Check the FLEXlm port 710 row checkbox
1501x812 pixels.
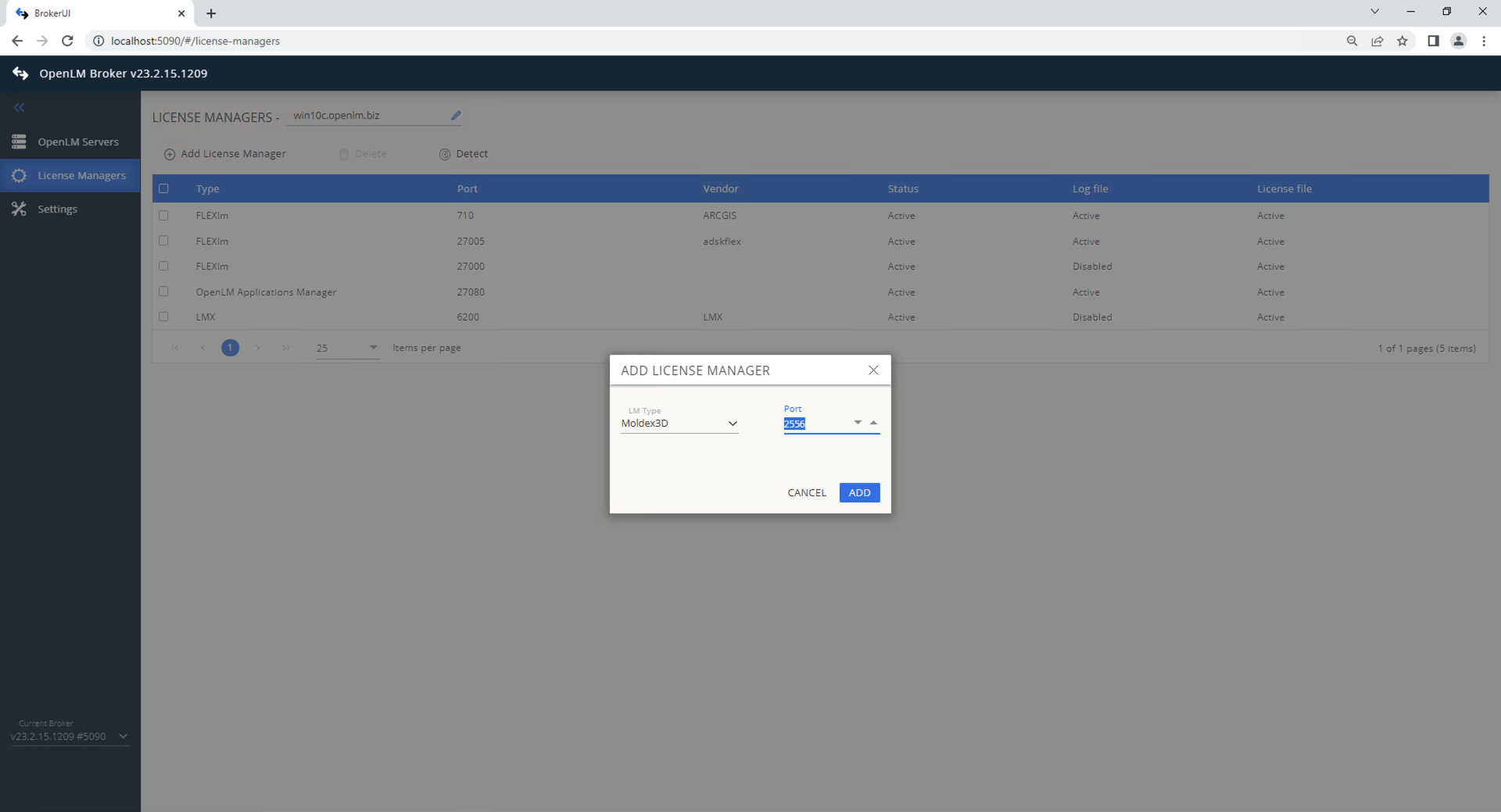coord(163,216)
